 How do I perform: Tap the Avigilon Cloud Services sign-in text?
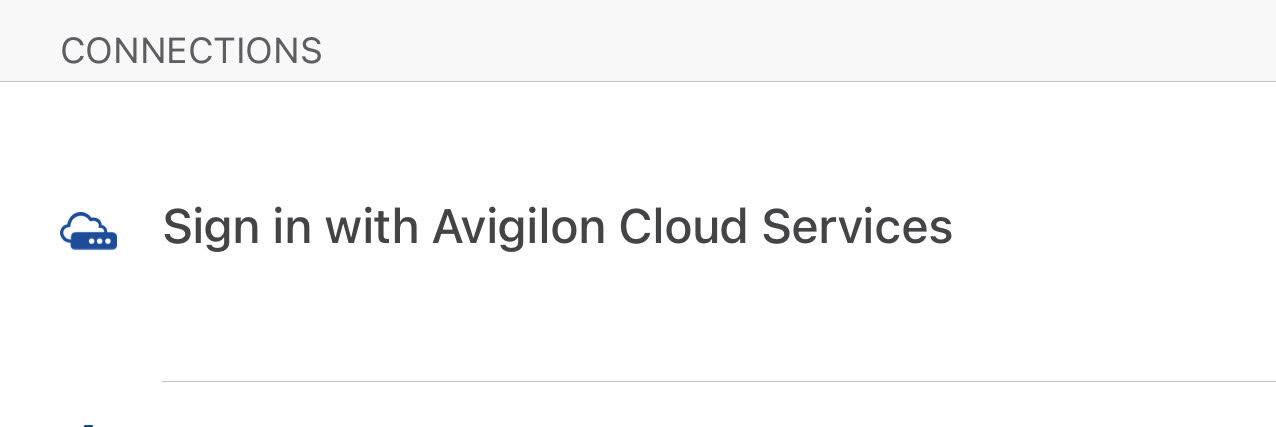click(x=557, y=229)
